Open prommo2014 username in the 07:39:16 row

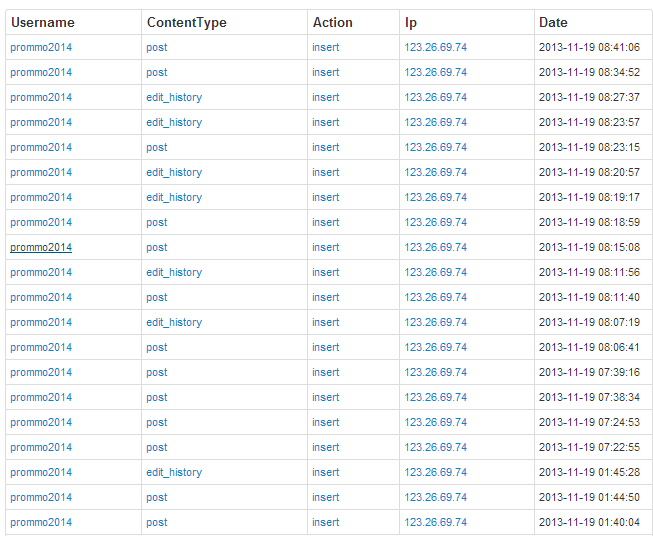pyautogui.click(x=41, y=372)
